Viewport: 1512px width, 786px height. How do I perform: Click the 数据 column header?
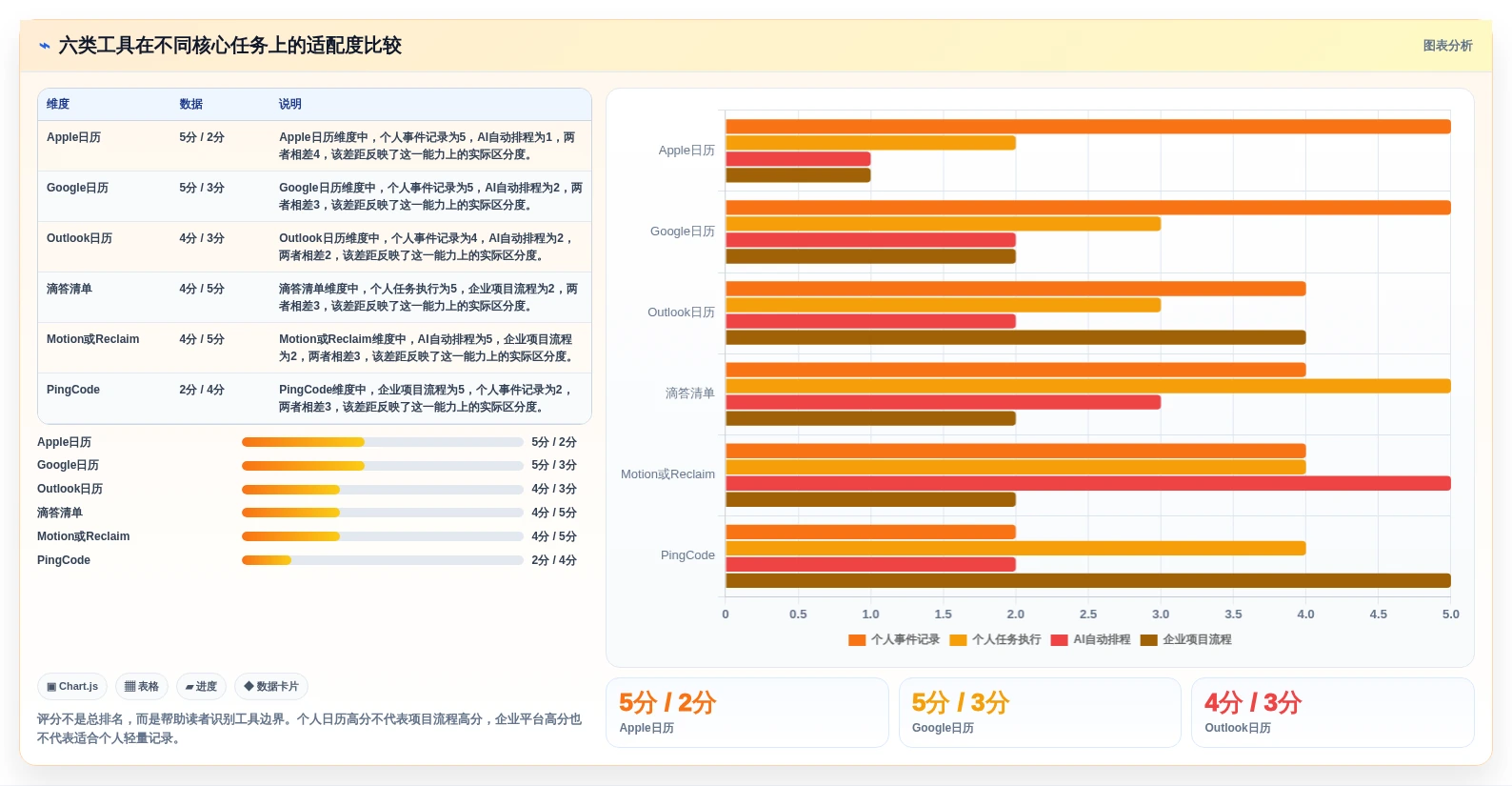pyautogui.click(x=190, y=104)
